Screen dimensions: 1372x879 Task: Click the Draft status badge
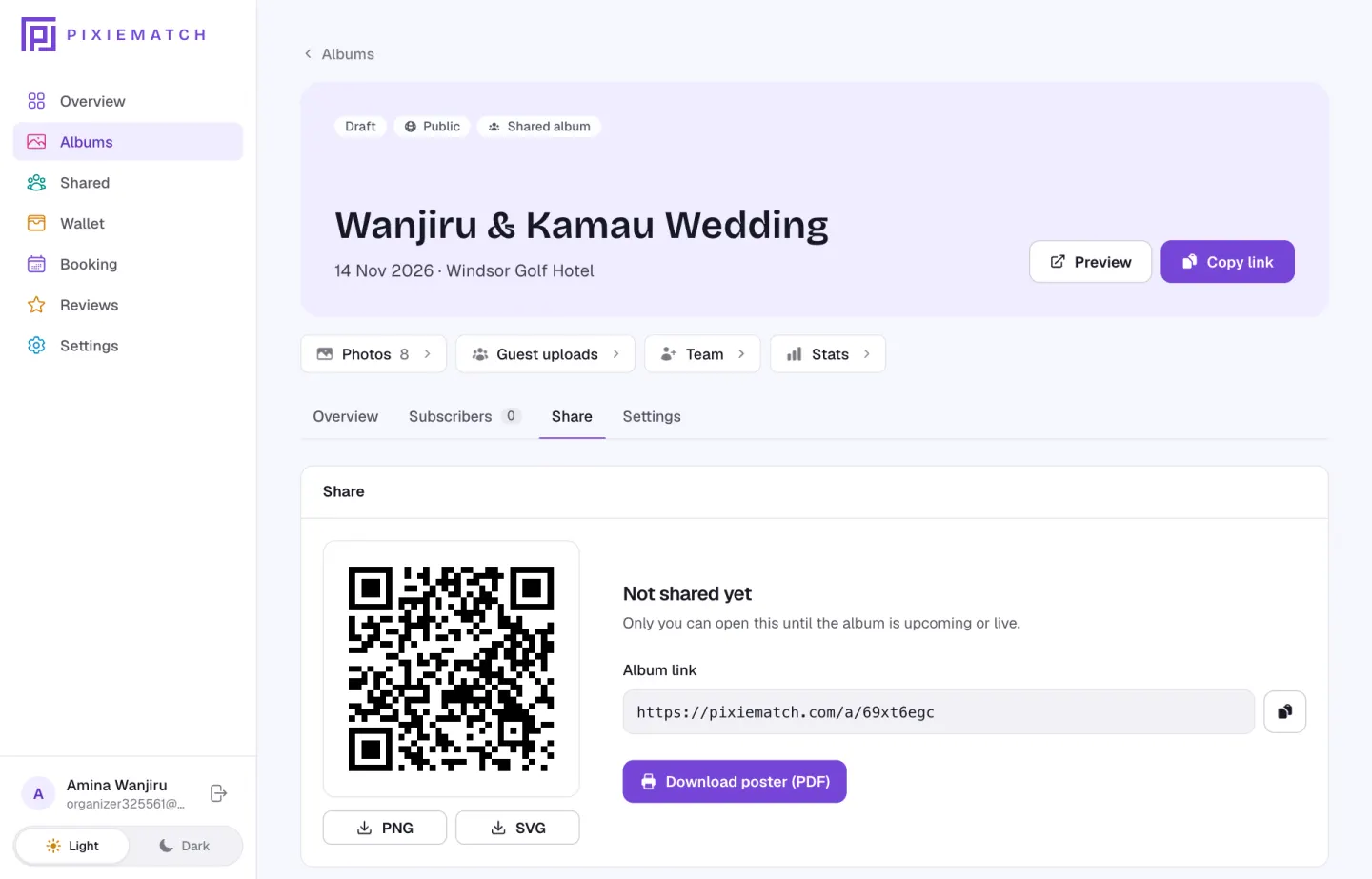pos(360,127)
